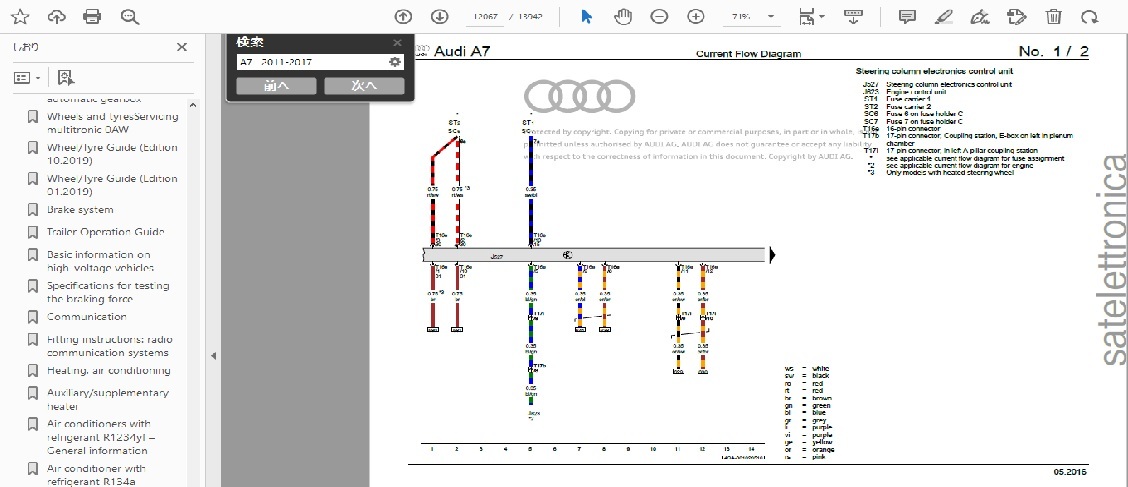Screen dimensions: 1128x487
Task: Open the Heating, air conditioning bookmark
Action: 109,370
